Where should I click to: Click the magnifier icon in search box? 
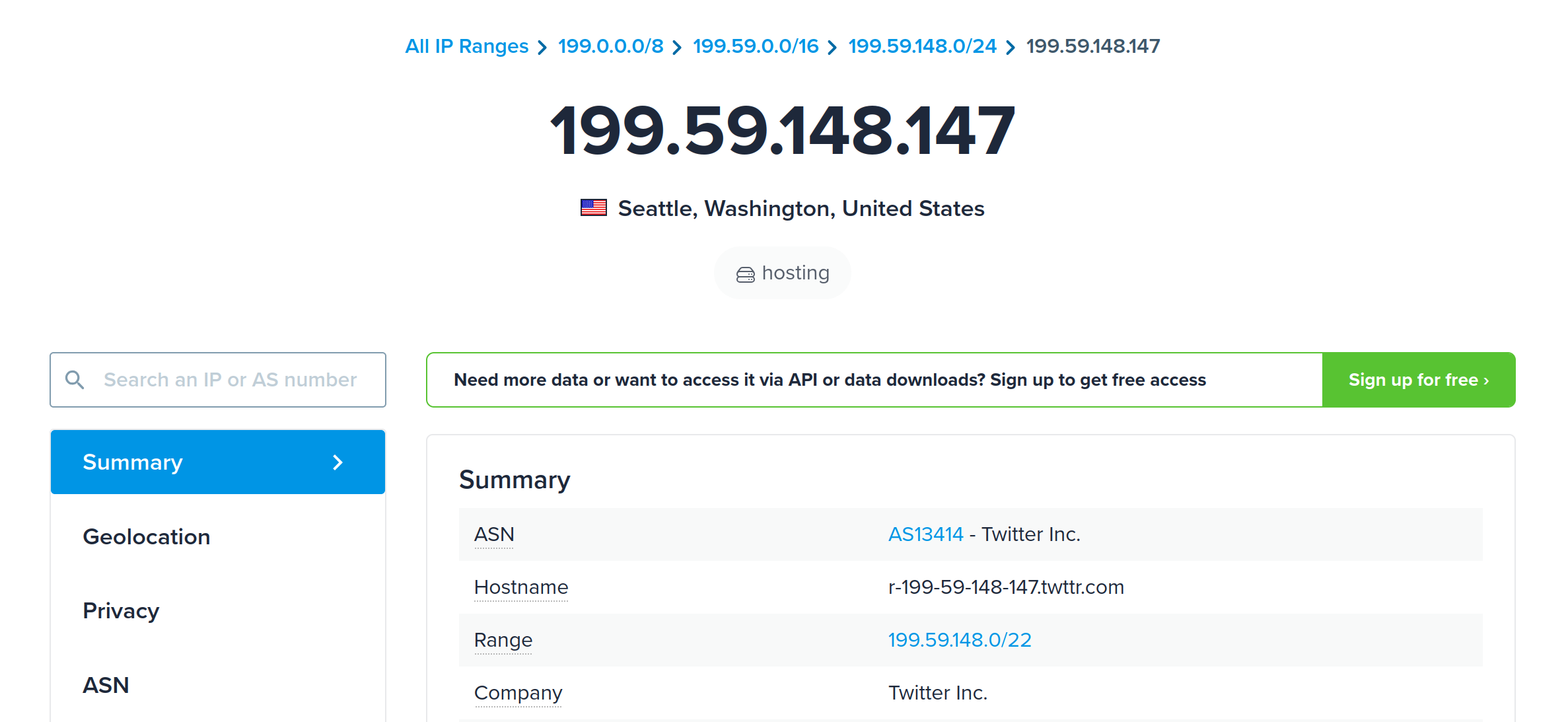75,380
